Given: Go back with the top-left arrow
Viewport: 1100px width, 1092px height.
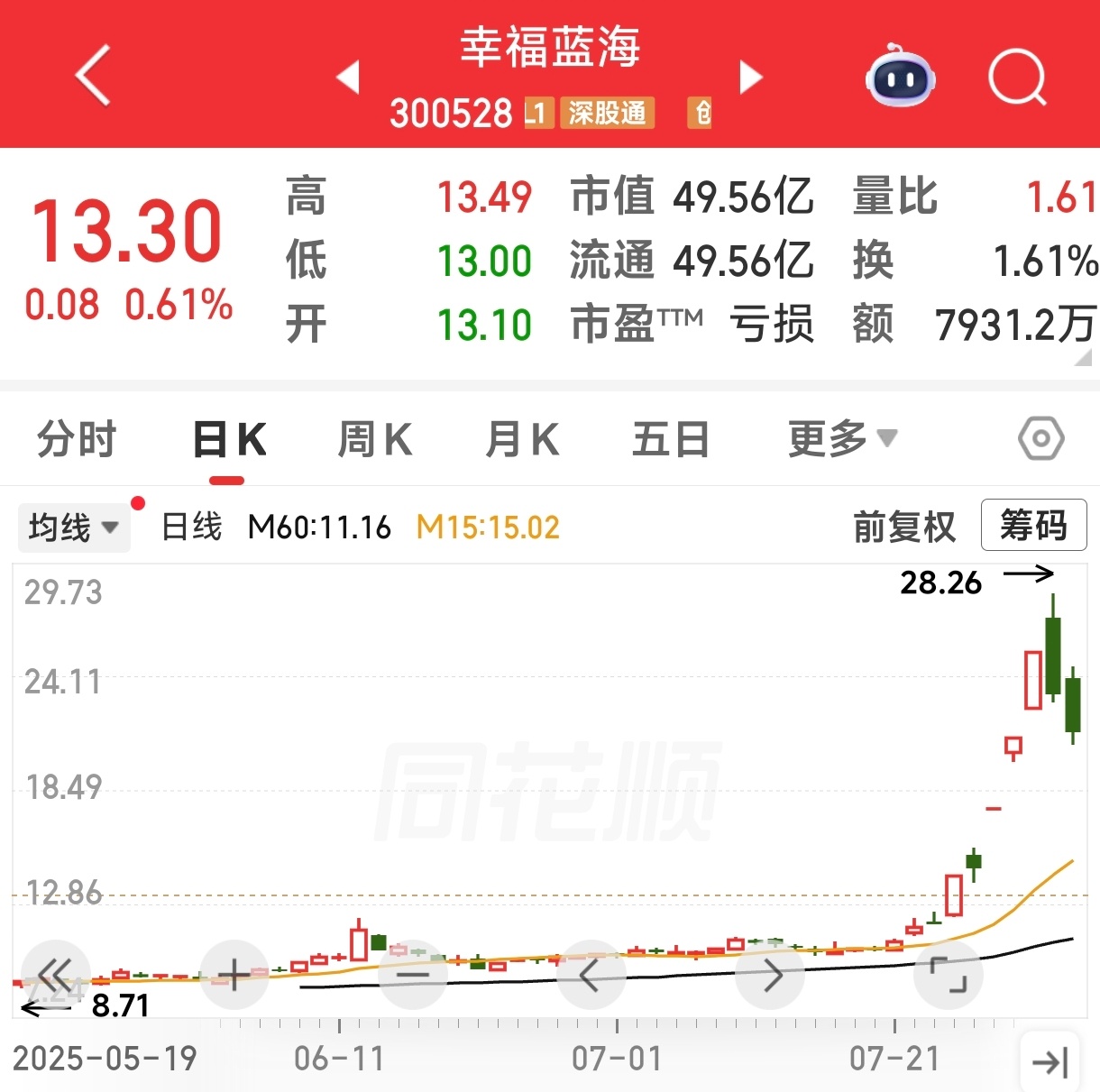Looking at the screenshot, I should tap(93, 76).
